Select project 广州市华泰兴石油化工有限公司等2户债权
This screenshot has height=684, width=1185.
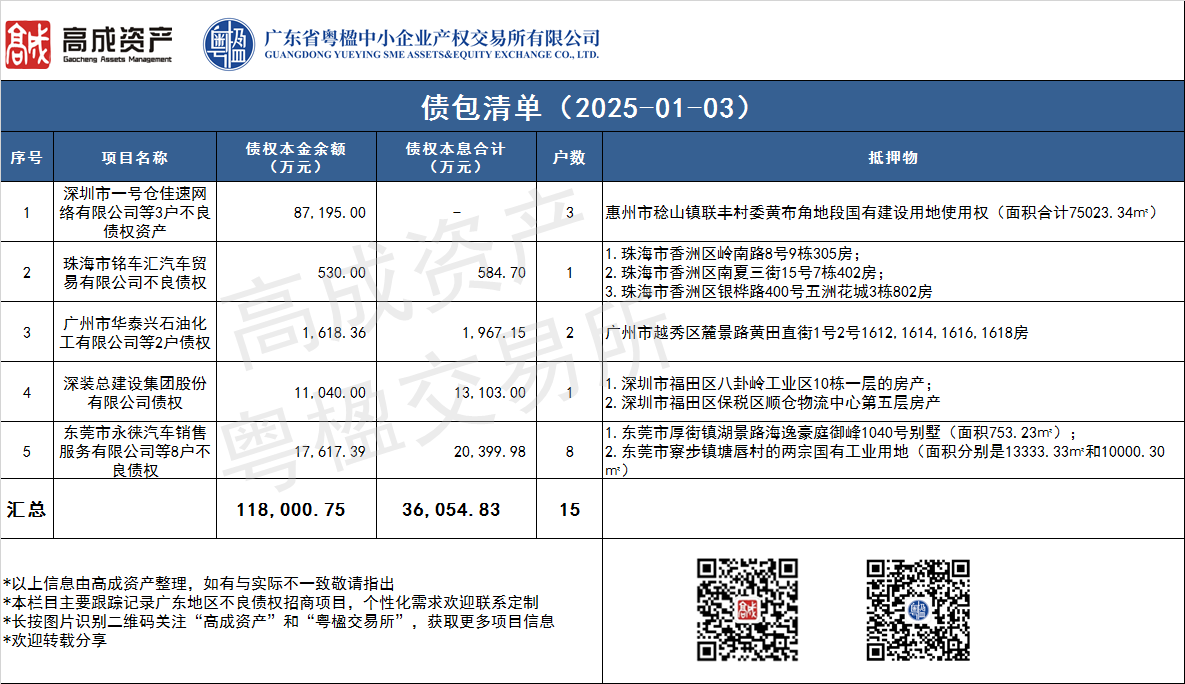[135, 333]
